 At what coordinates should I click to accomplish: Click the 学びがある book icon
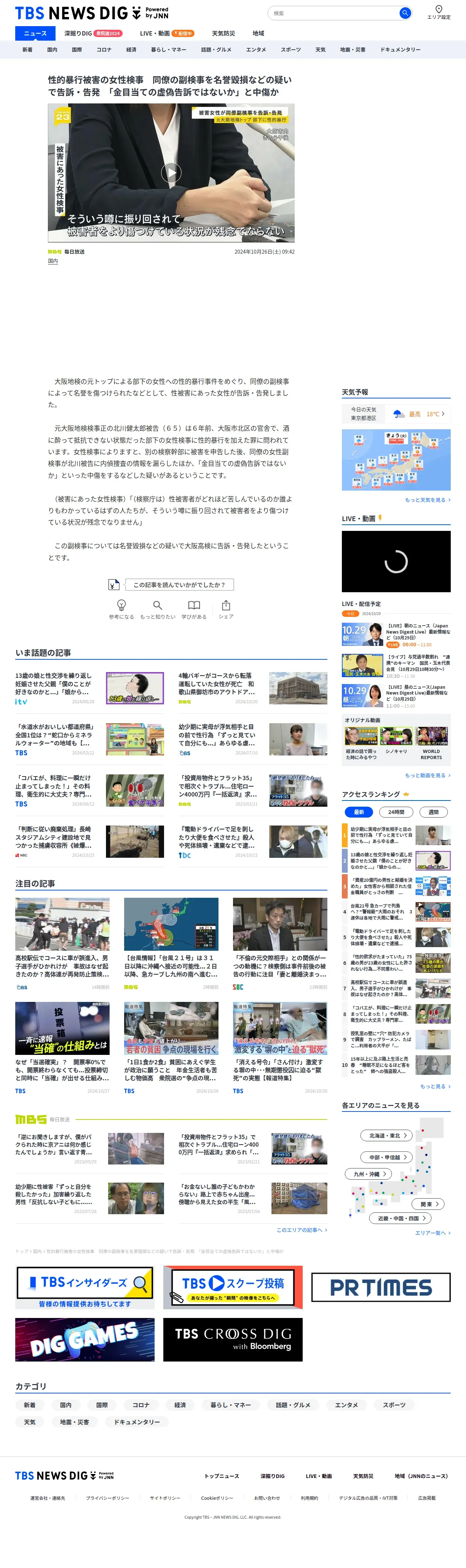194,605
